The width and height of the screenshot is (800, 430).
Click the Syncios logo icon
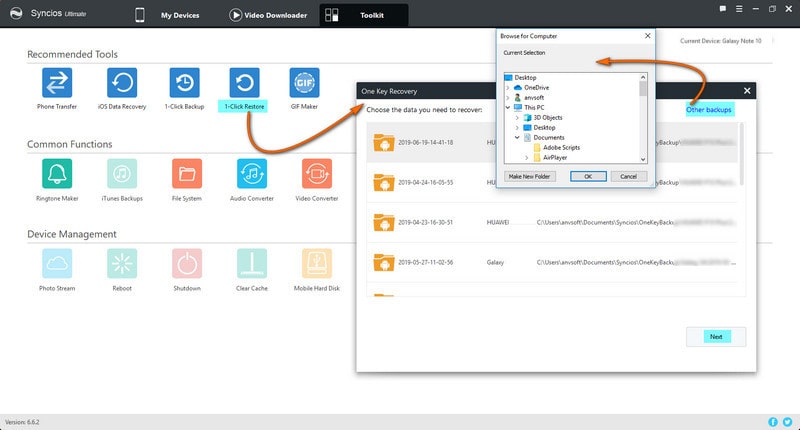(x=16, y=14)
